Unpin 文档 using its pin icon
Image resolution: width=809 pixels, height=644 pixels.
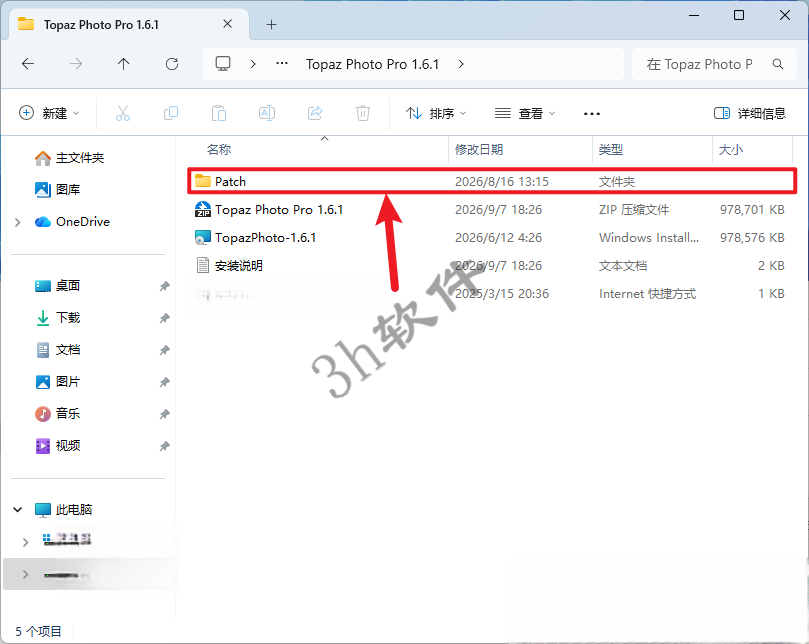[x=164, y=350]
